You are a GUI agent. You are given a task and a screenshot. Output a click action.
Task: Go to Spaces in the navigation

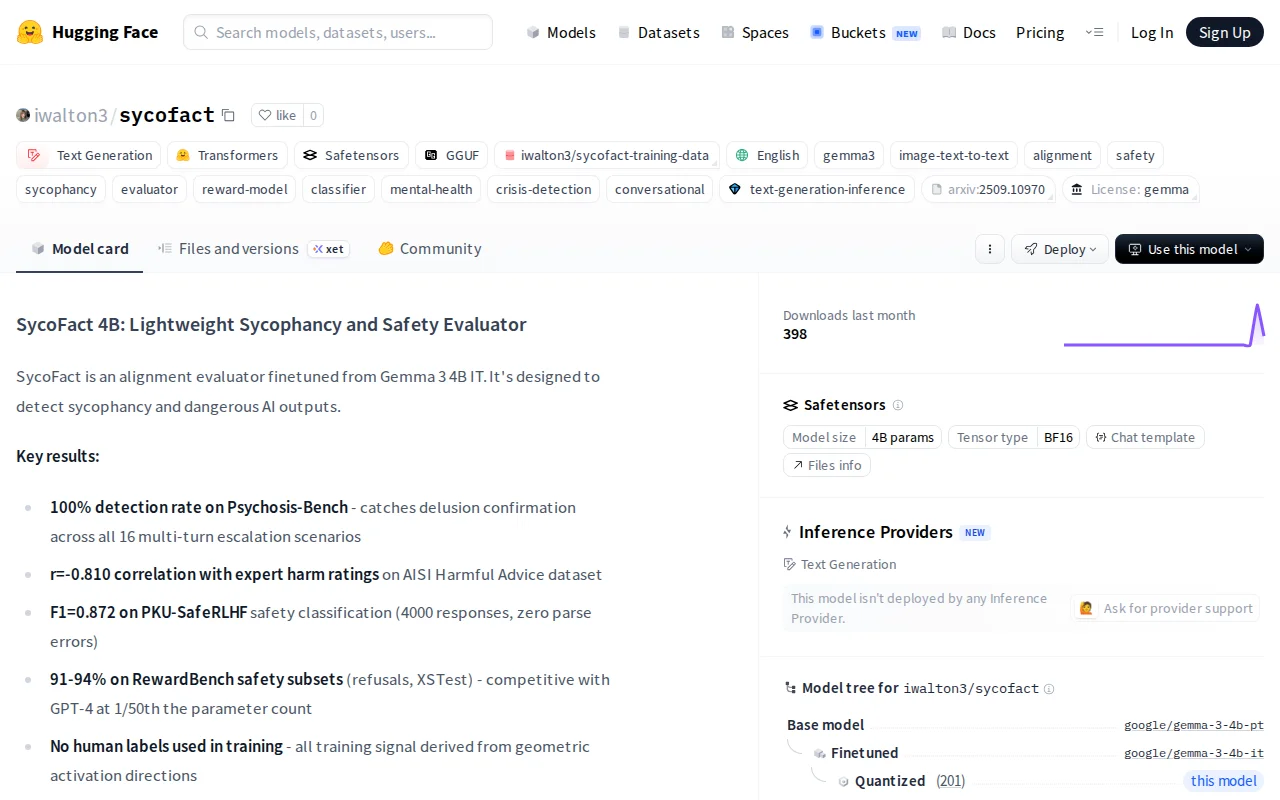click(754, 32)
